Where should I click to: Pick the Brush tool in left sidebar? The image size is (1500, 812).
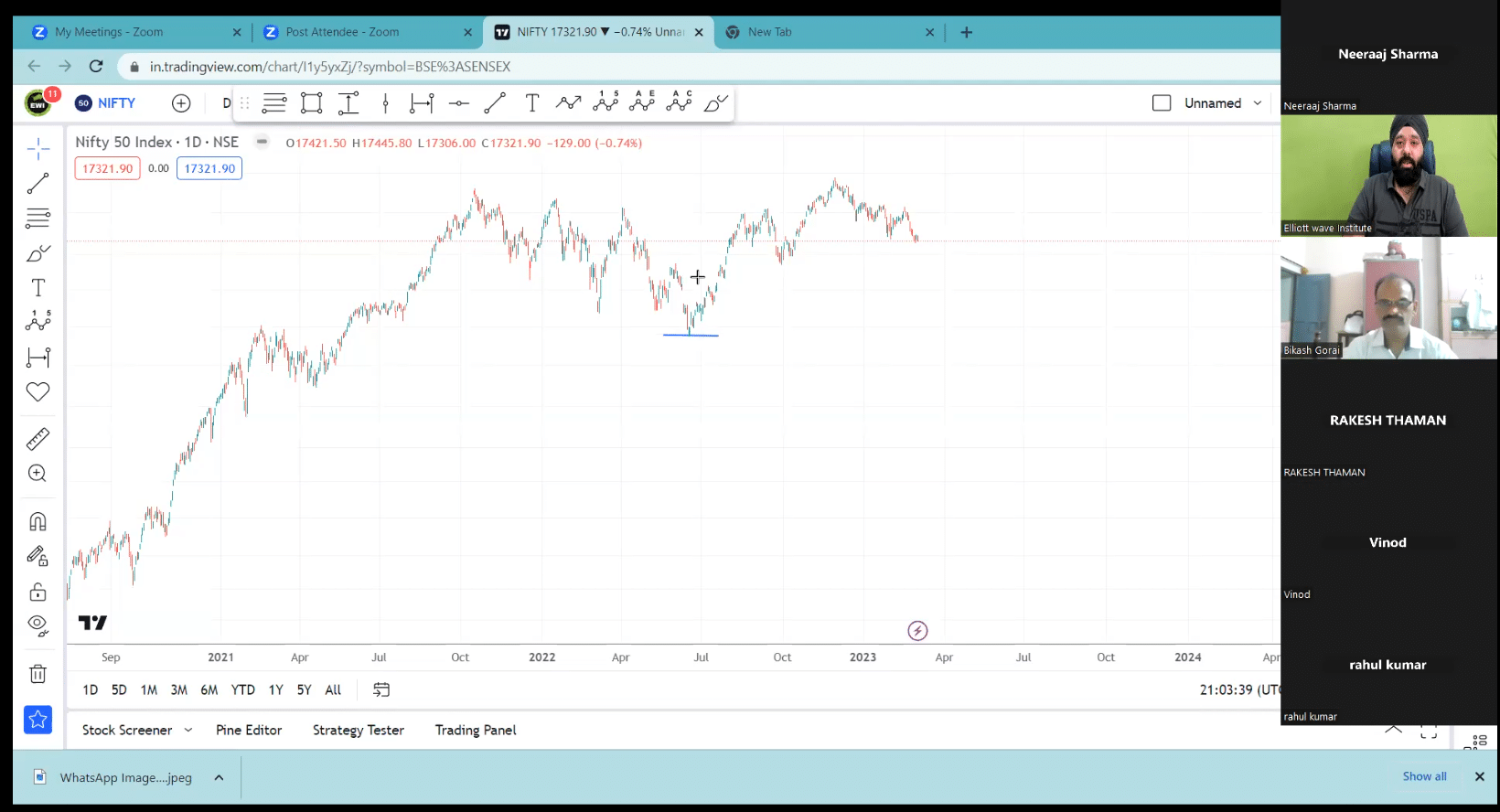click(38, 252)
